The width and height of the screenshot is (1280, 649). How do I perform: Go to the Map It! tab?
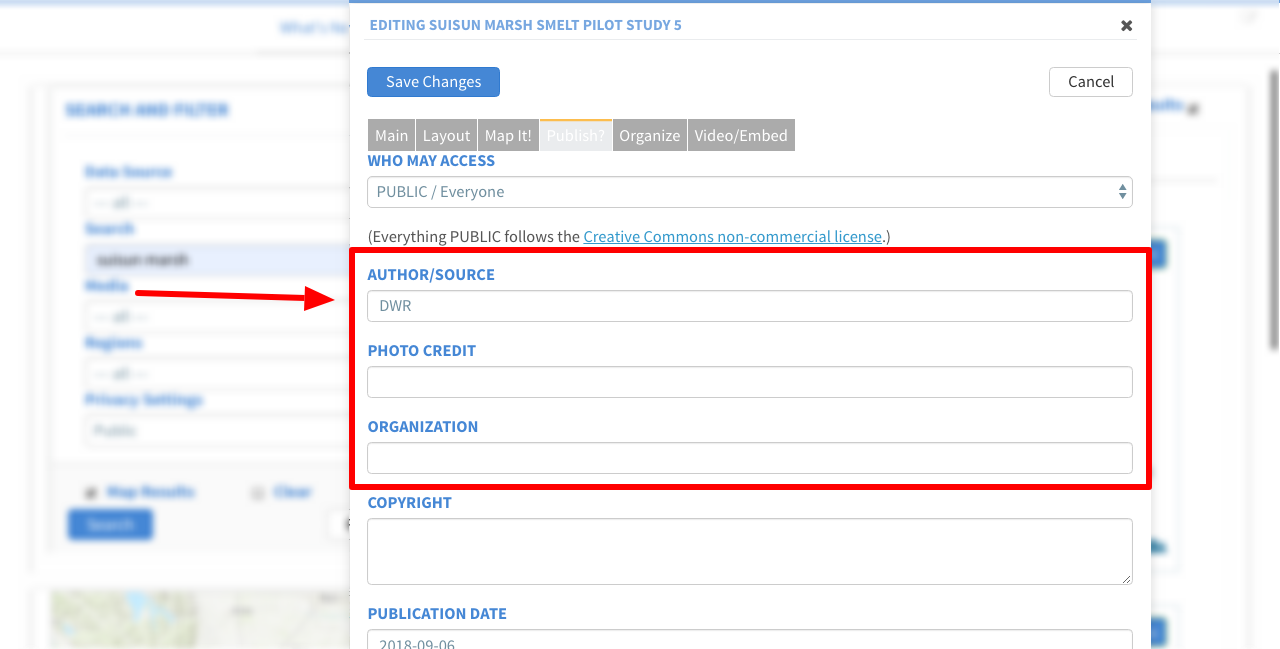(x=508, y=136)
